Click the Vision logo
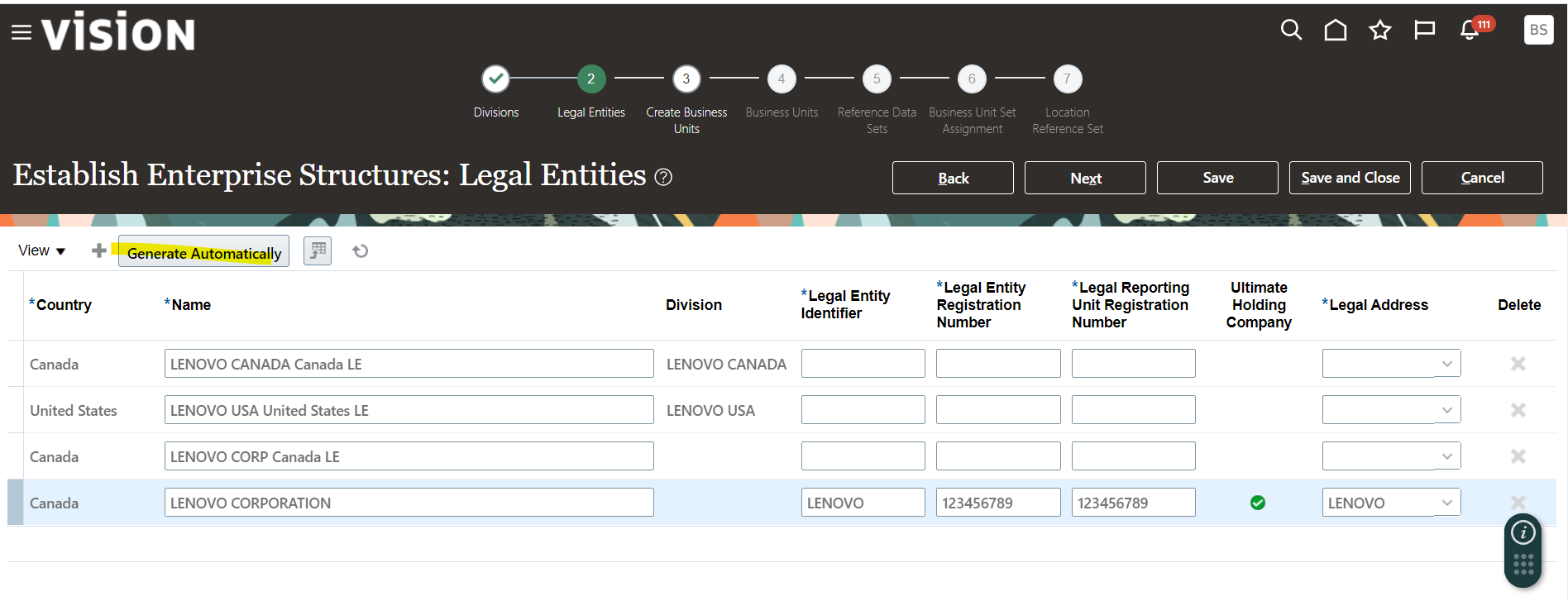 (x=118, y=32)
